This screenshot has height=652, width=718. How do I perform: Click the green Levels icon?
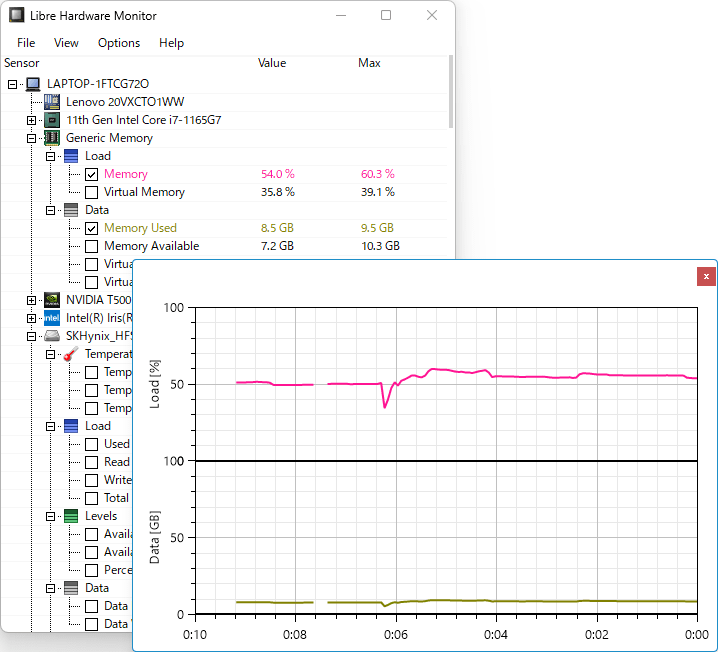tap(71, 516)
